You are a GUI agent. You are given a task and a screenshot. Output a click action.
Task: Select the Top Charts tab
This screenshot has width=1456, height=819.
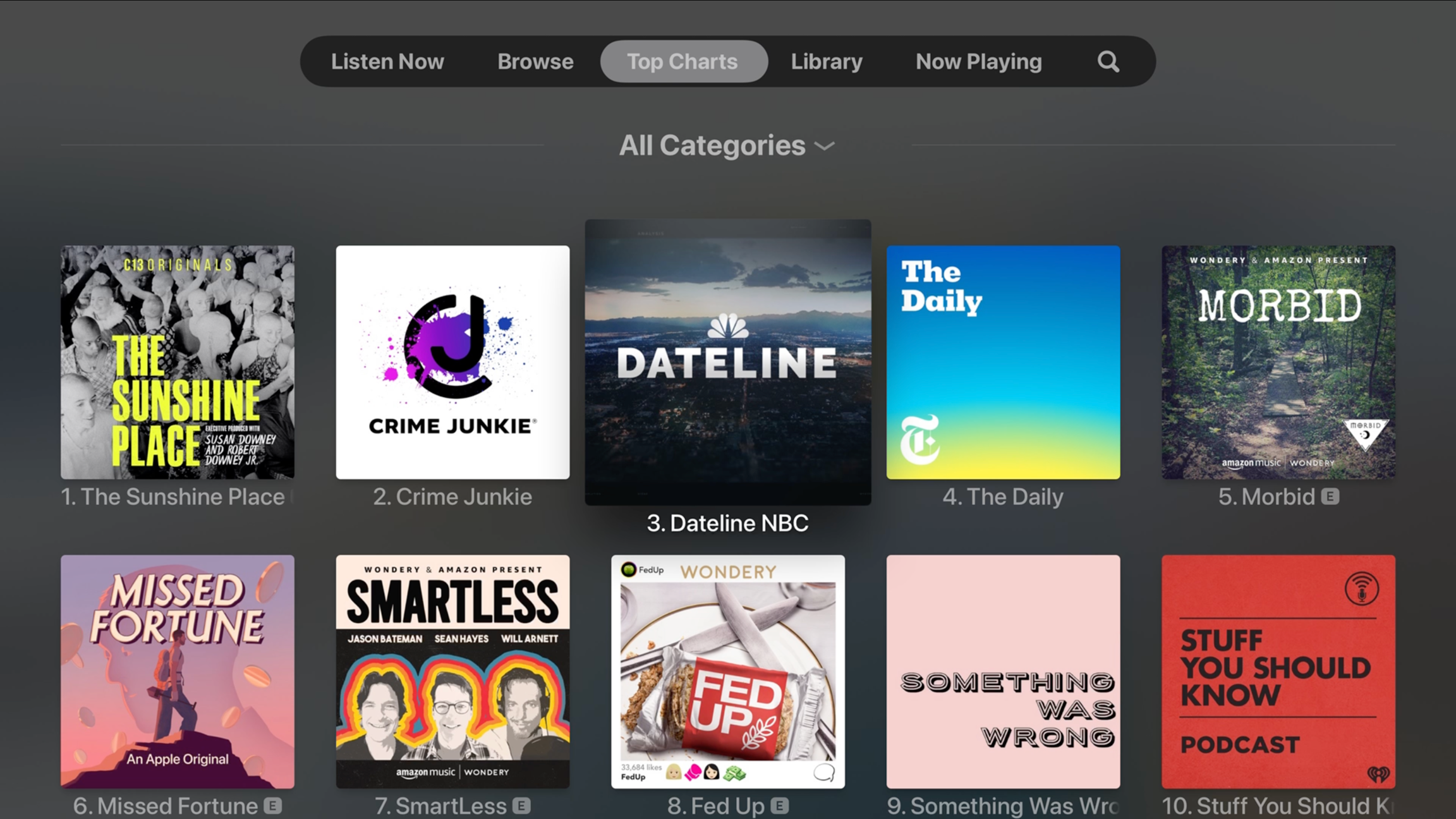point(683,61)
